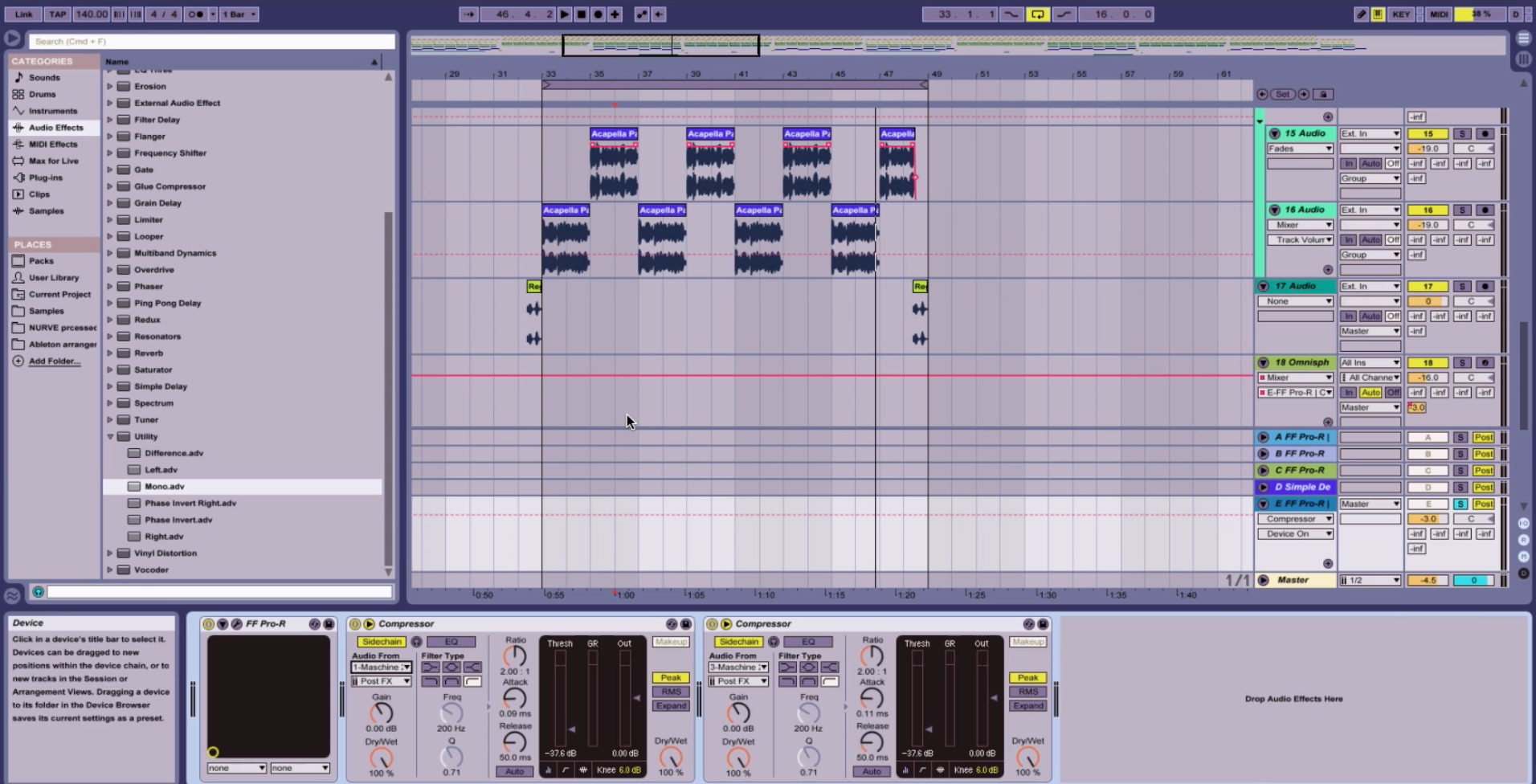Viewport: 1536px width, 784px height.
Task: Enable Sidechain on the first Compressor
Action: (382, 642)
